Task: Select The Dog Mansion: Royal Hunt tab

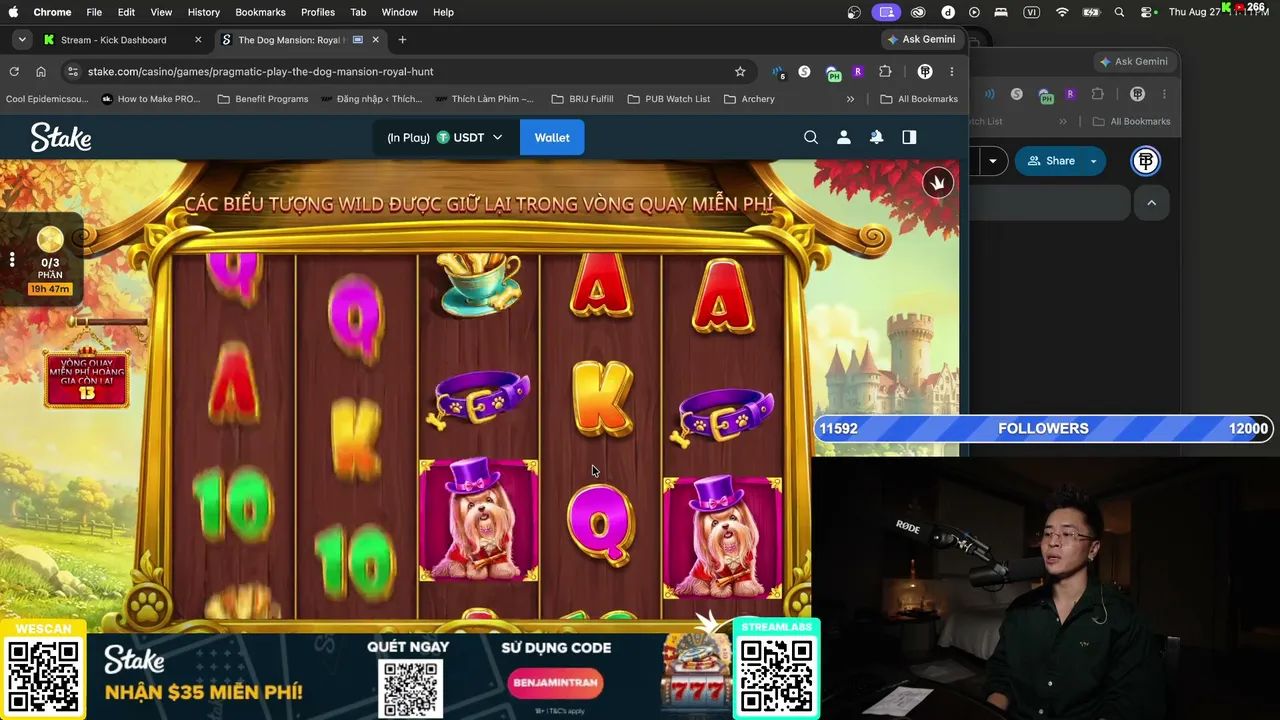Action: [x=291, y=40]
